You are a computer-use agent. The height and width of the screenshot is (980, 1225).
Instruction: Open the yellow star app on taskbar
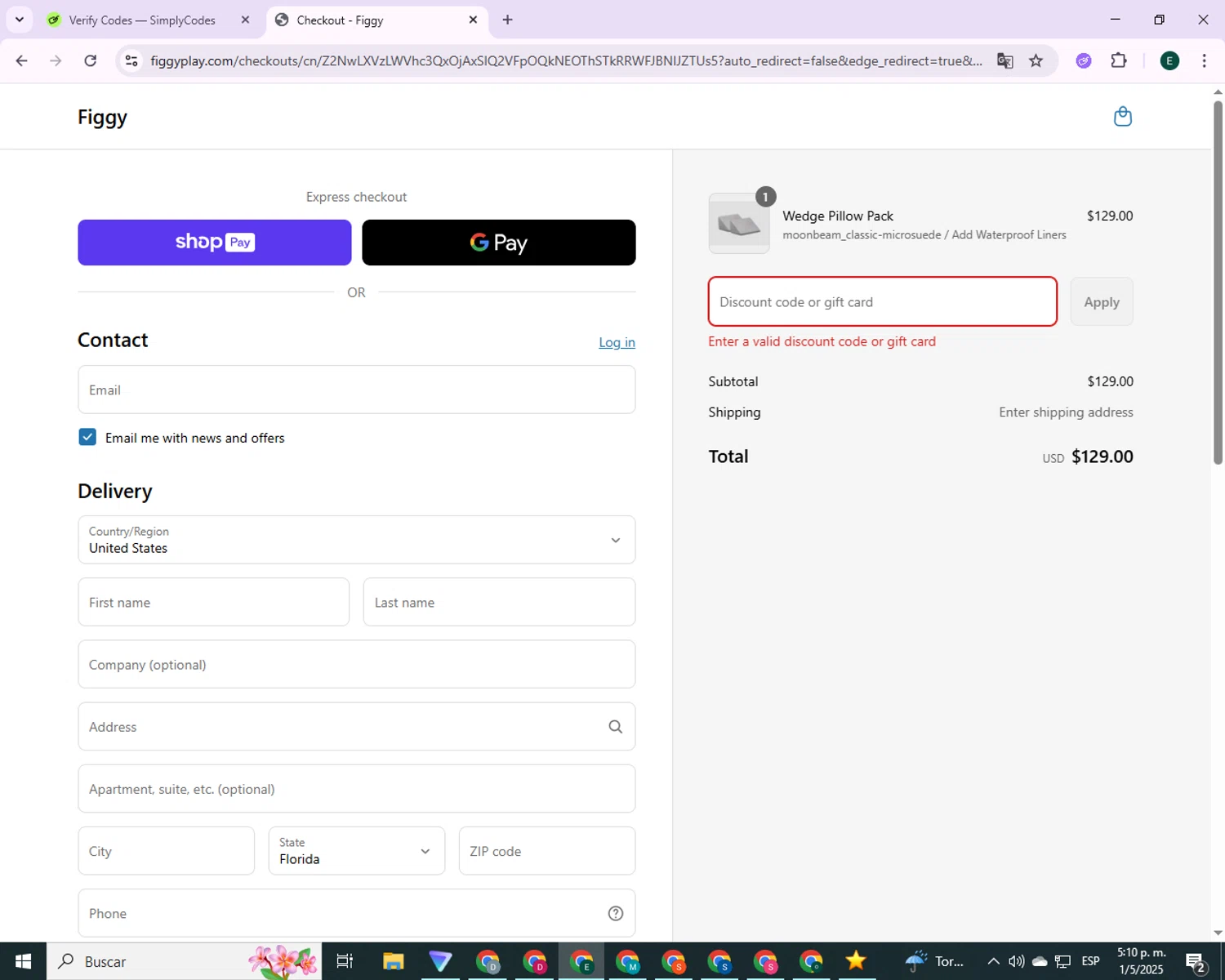[856, 961]
